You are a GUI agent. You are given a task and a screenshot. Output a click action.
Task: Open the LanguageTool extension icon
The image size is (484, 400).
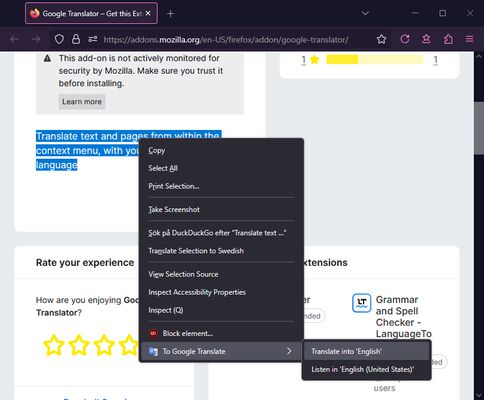(x=361, y=303)
